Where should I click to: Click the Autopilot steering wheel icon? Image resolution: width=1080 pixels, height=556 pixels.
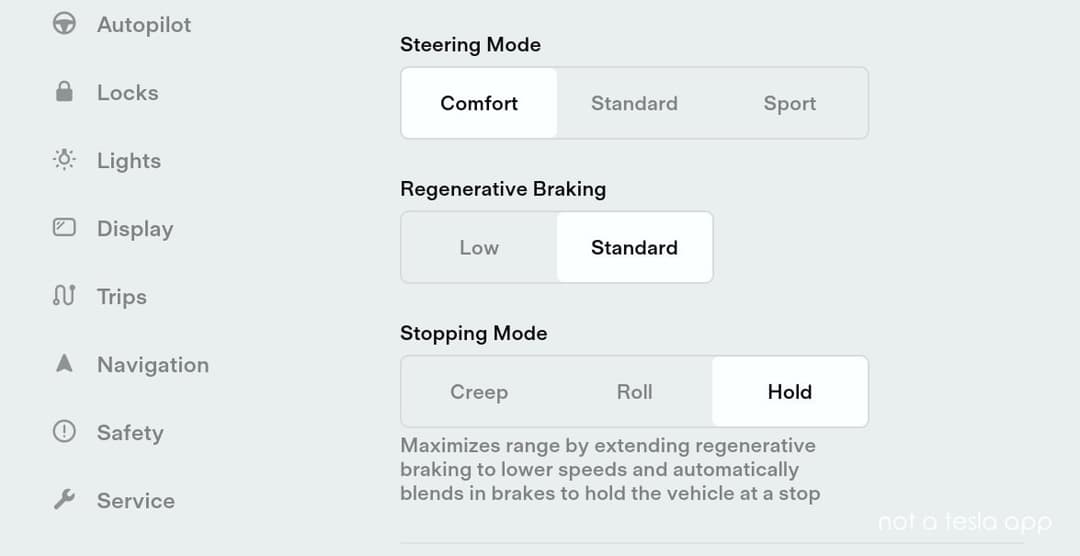(64, 24)
